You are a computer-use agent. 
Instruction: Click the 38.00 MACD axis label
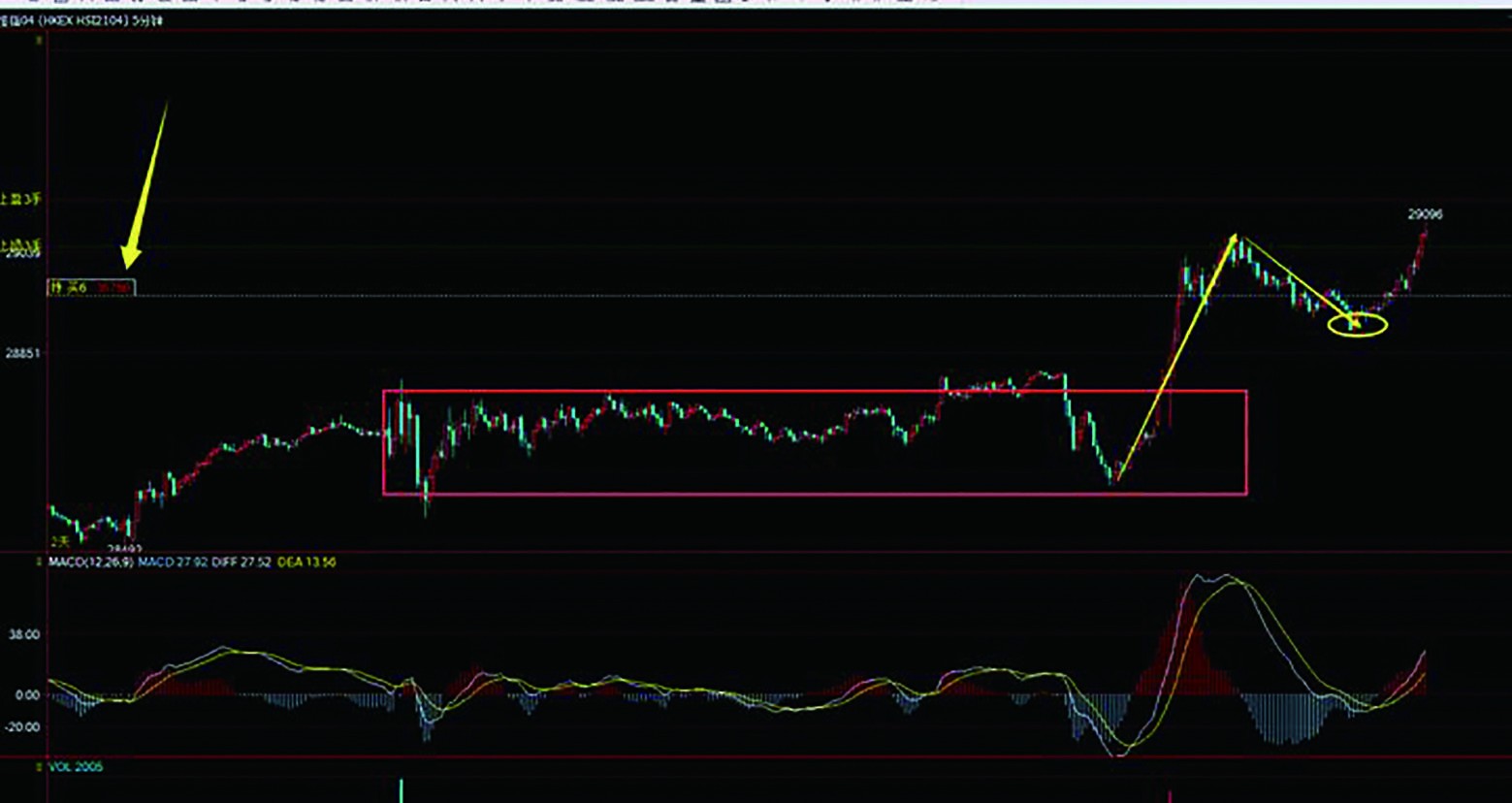[x=25, y=634]
